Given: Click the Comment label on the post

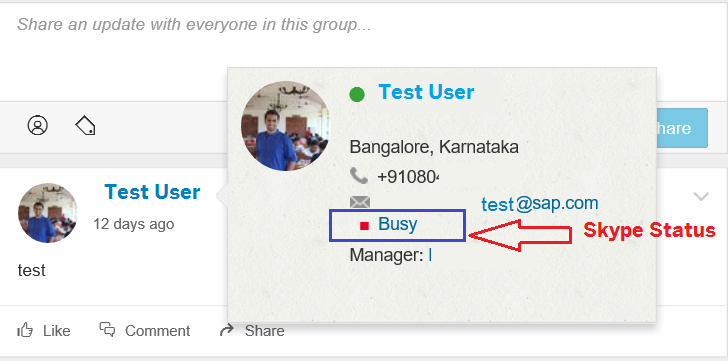Looking at the screenshot, I should pyautogui.click(x=157, y=331).
